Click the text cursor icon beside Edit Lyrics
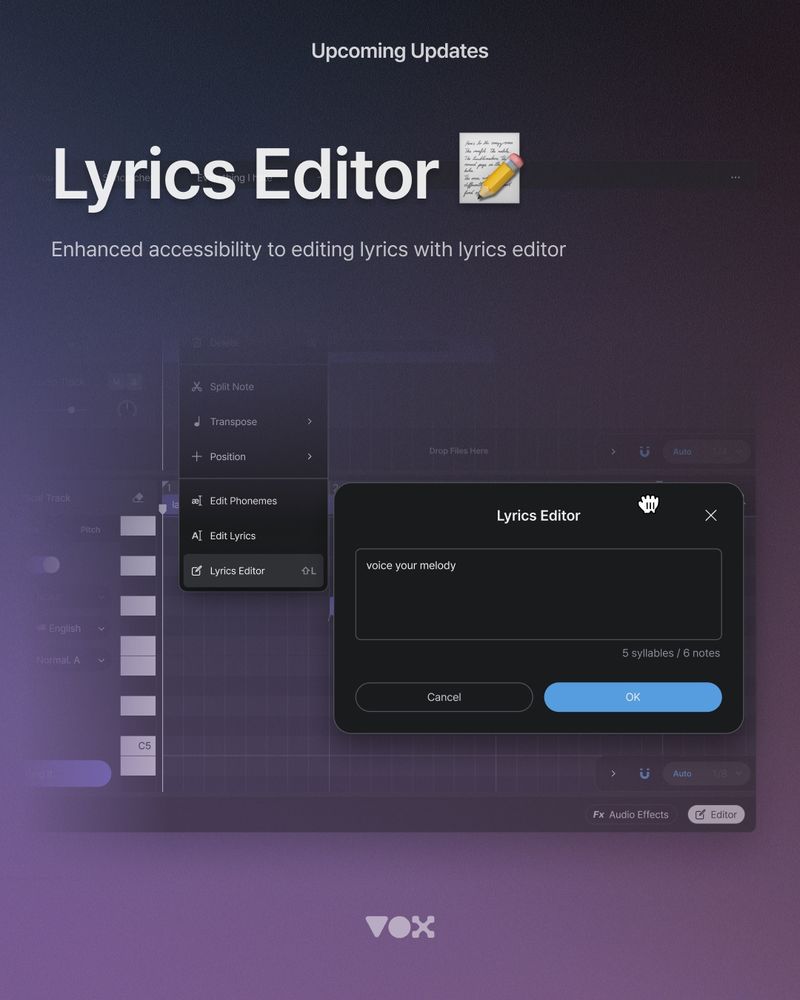This screenshot has height=1000, width=800. tap(196, 536)
